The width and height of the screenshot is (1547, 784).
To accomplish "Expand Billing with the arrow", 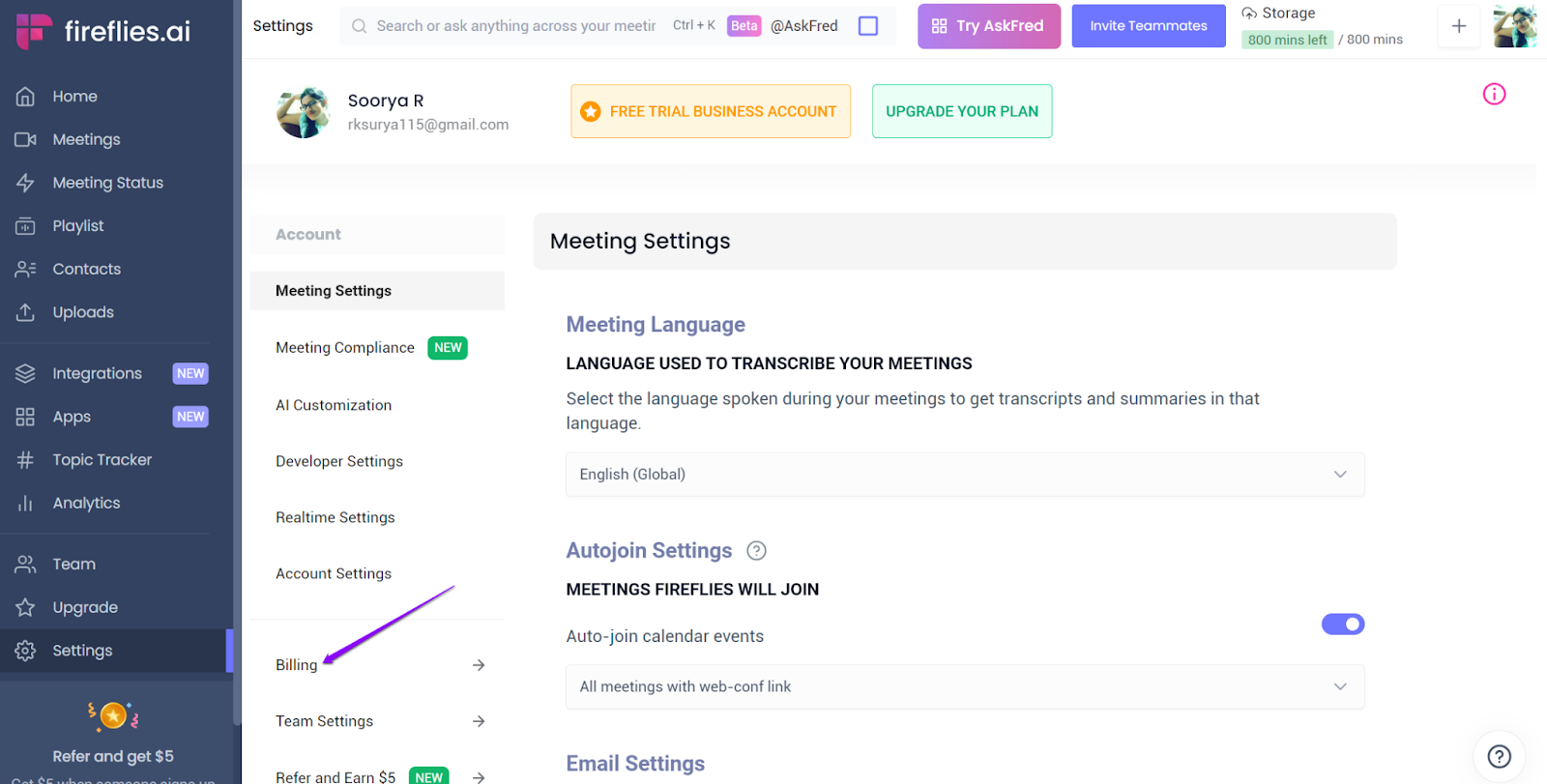I will pyautogui.click(x=479, y=665).
